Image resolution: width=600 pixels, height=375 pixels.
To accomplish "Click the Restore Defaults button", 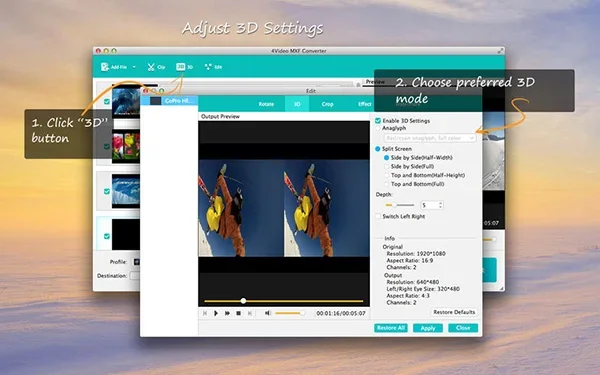I will pyautogui.click(x=454, y=312).
